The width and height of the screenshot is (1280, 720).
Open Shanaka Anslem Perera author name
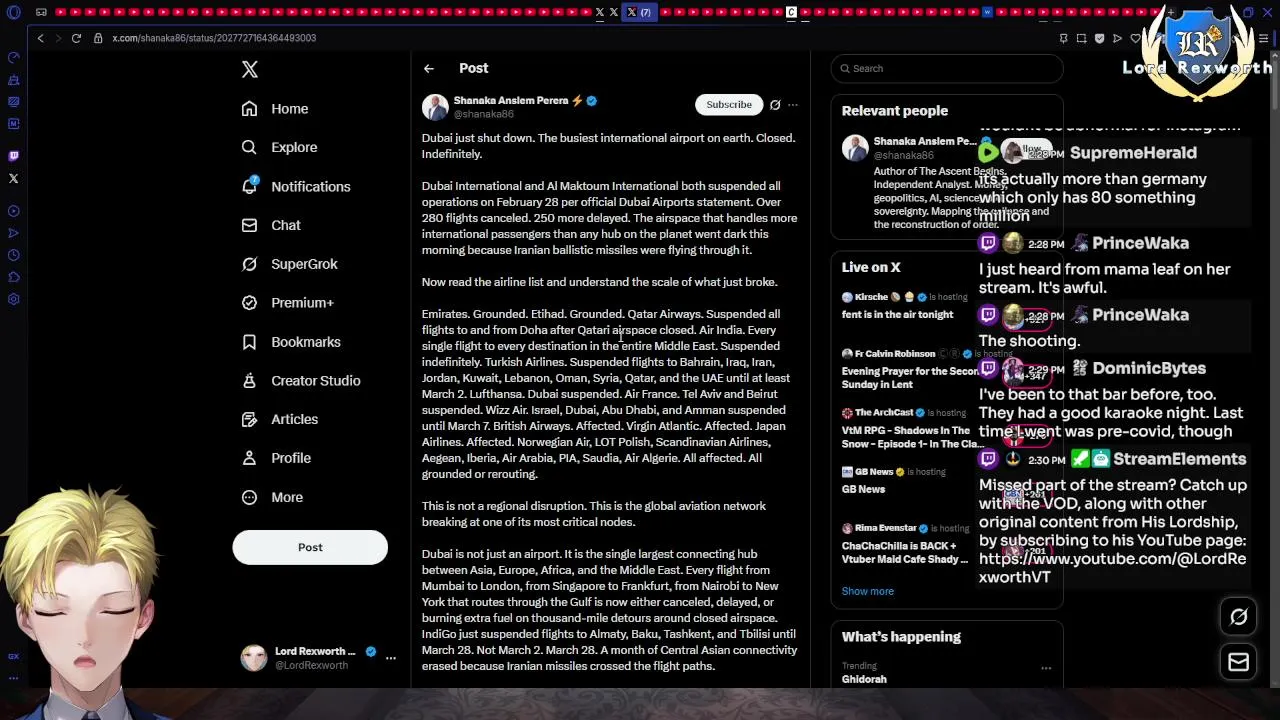(x=511, y=101)
